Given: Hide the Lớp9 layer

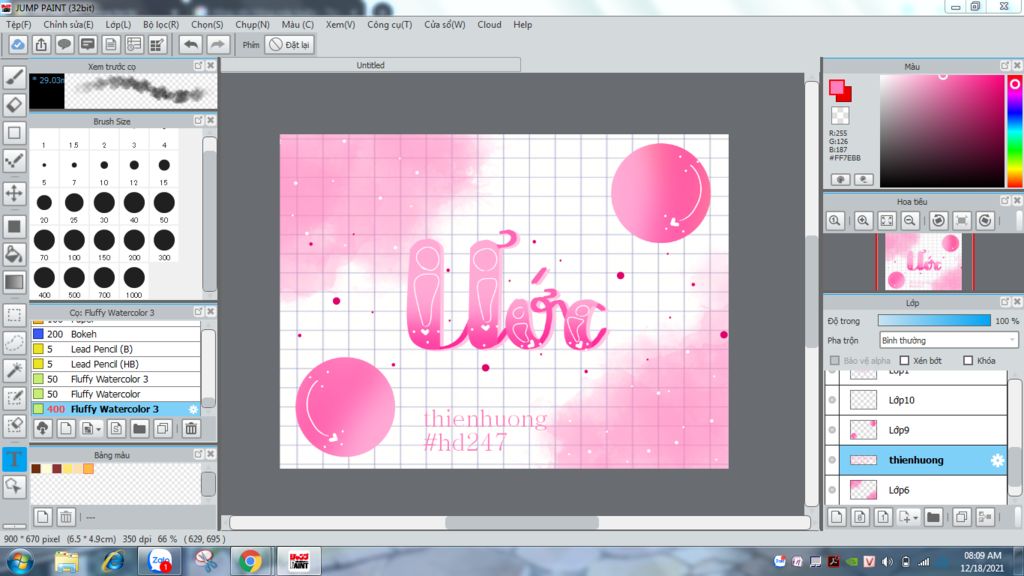Looking at the screenshot, I should click(832, 430).
